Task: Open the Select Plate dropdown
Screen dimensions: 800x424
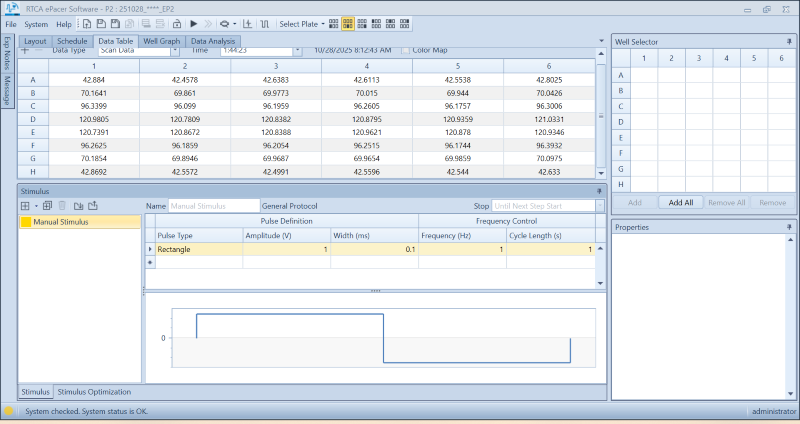Action: (x=302, y=23)
